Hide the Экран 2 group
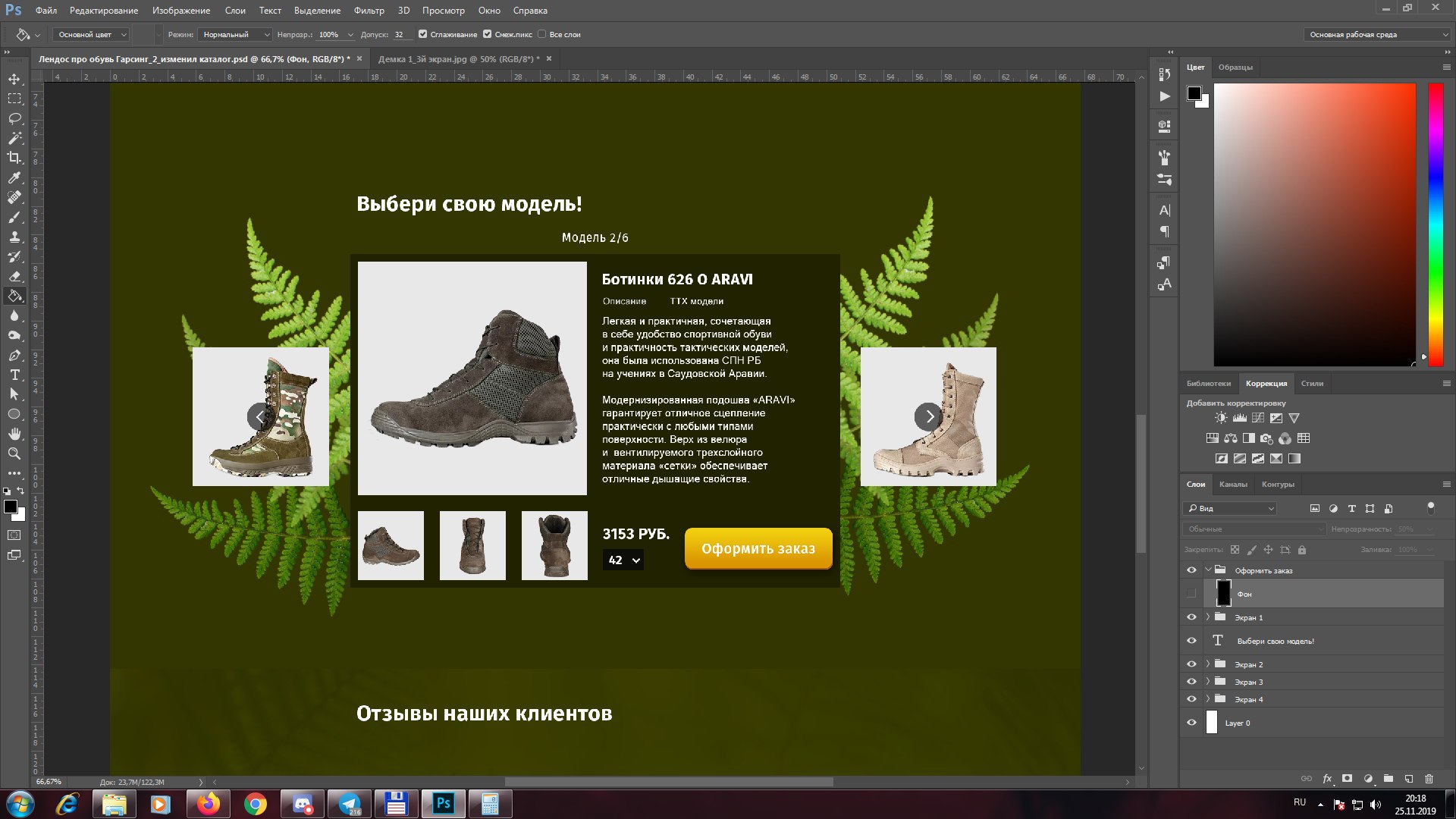The width and height of the screenshot is (1456, 819). pos(1191,664)
